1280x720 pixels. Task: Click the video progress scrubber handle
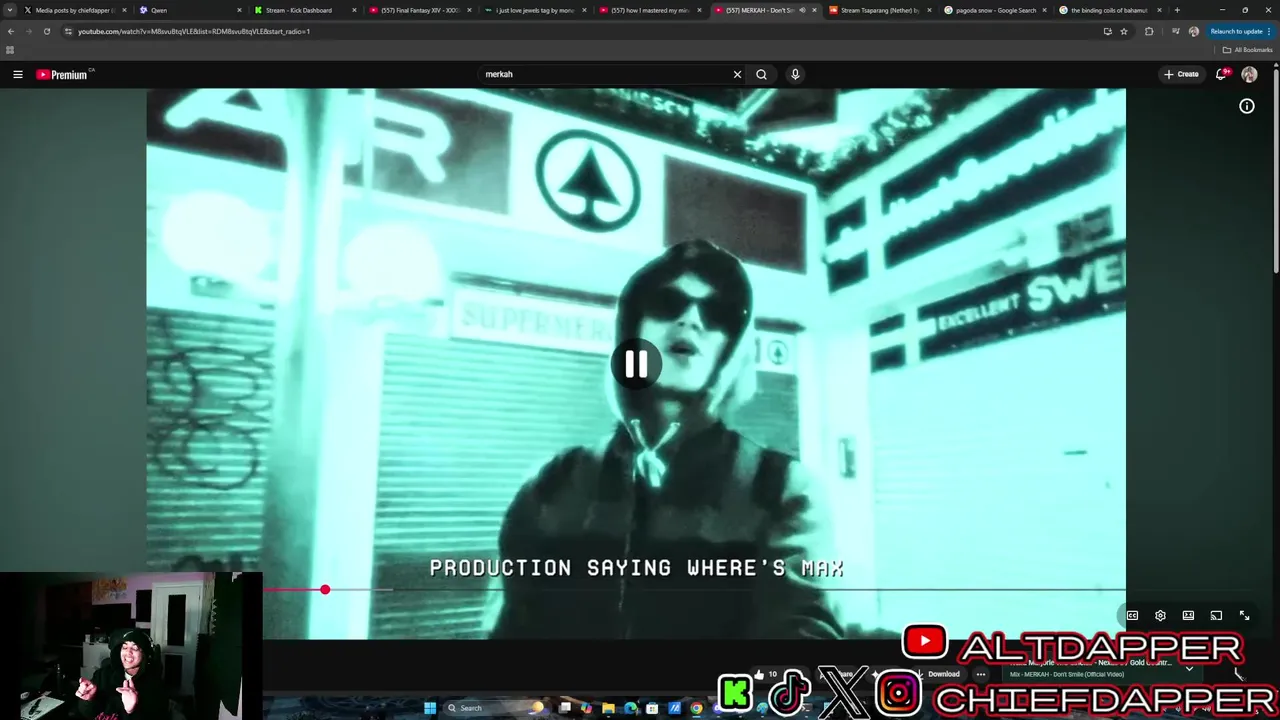325,590
